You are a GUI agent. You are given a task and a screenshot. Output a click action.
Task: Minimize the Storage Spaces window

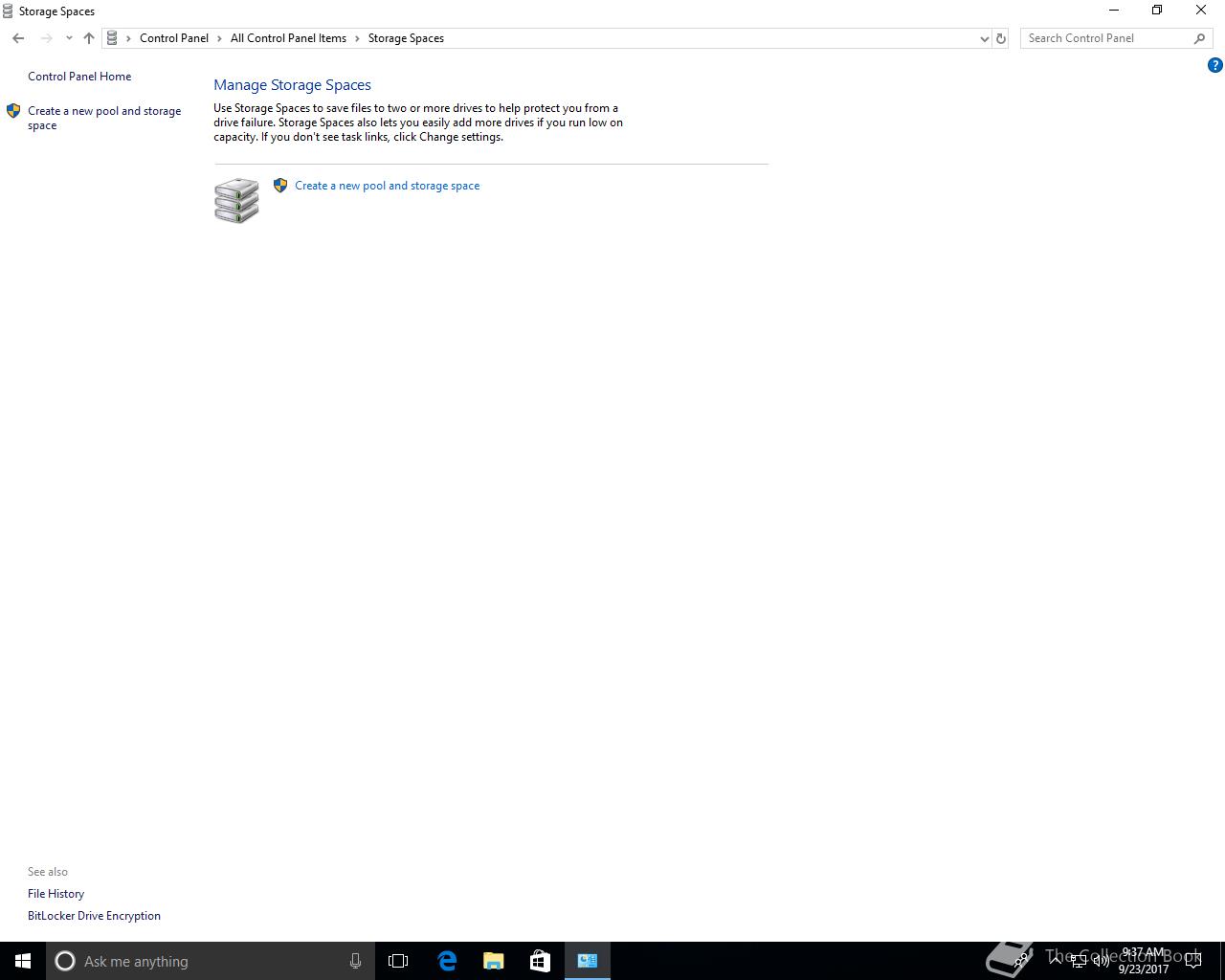click(x=1113, y=11)
